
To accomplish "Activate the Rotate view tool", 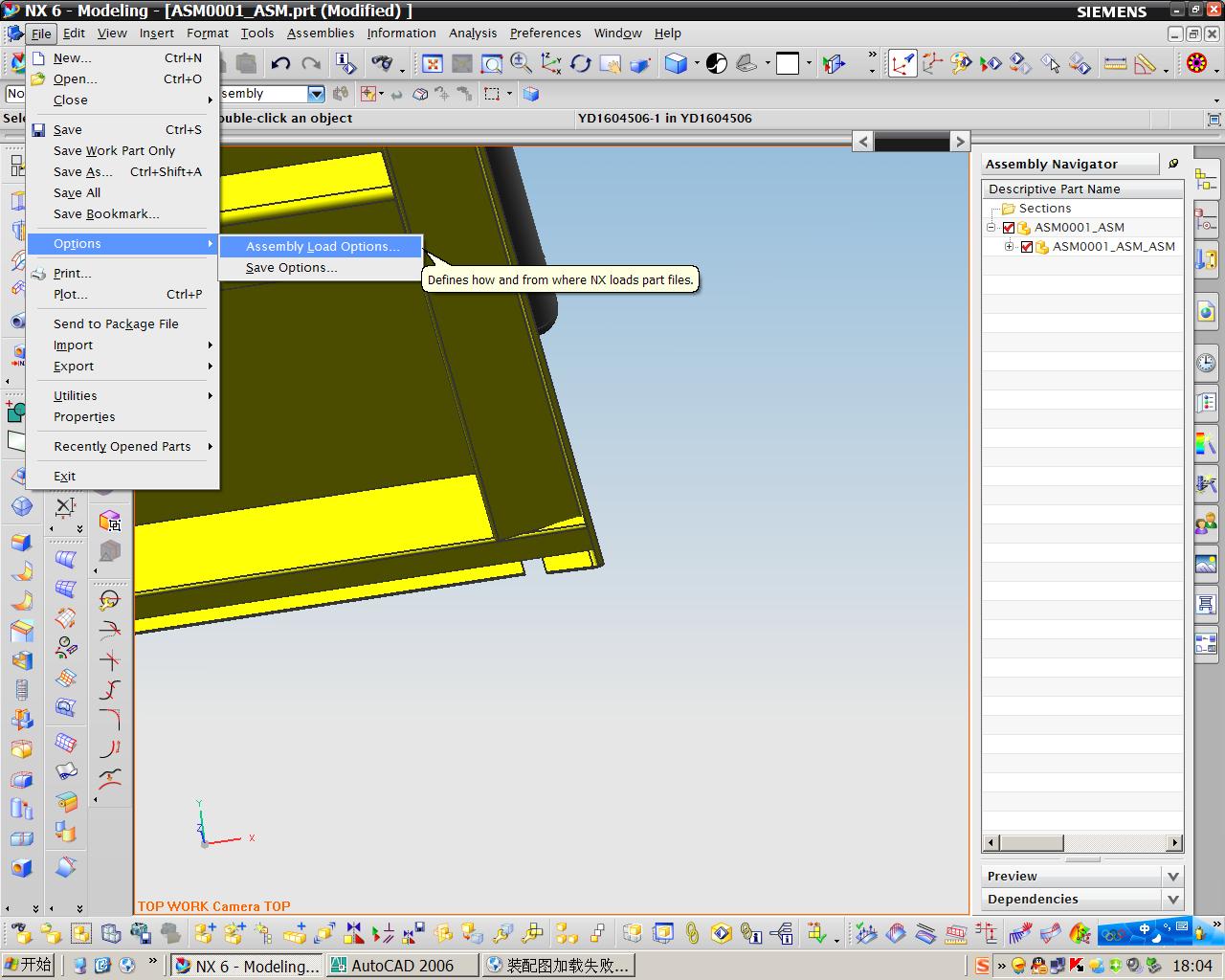I will pos(581,64).
